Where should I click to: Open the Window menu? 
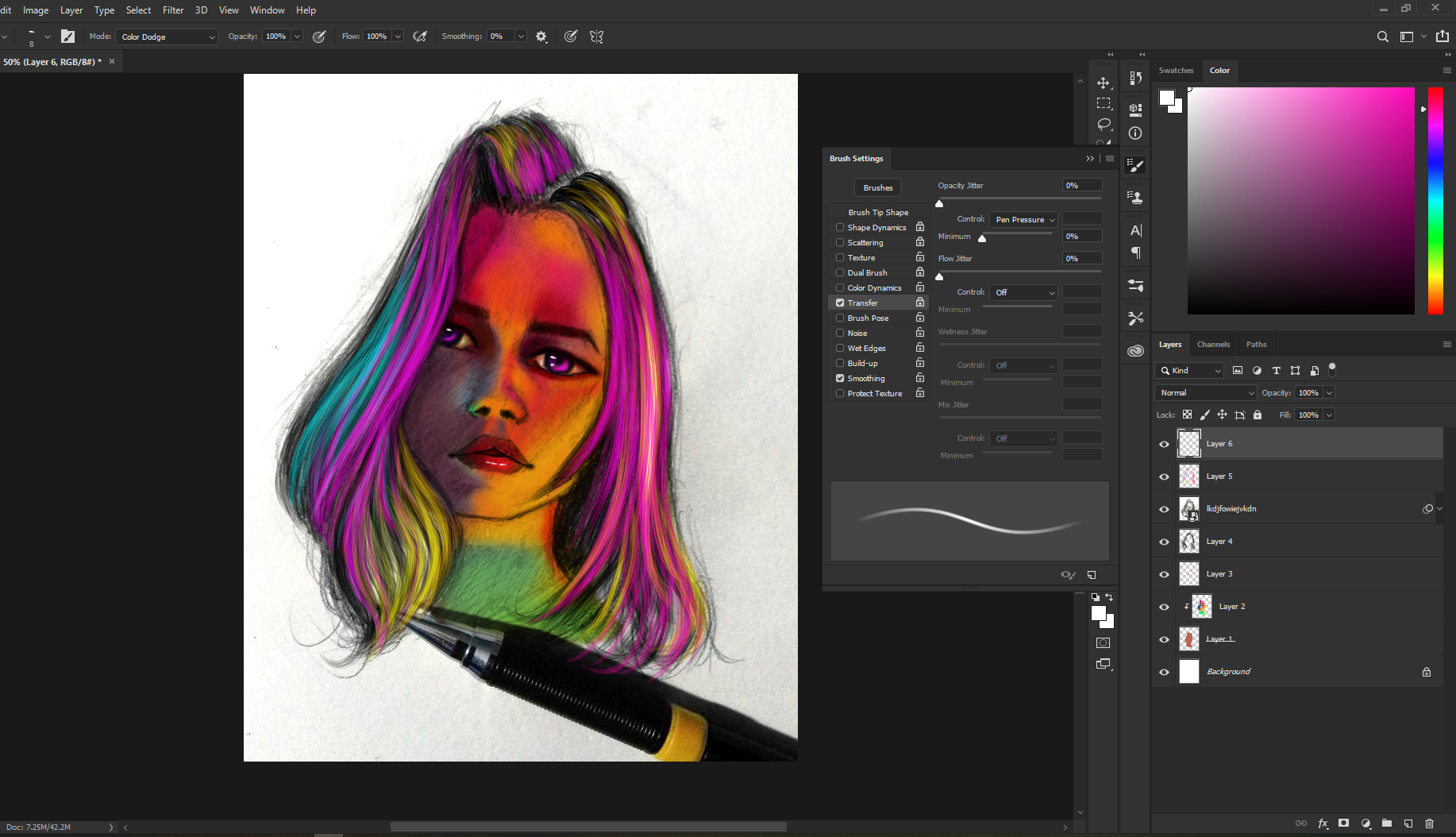pos(267,10)
